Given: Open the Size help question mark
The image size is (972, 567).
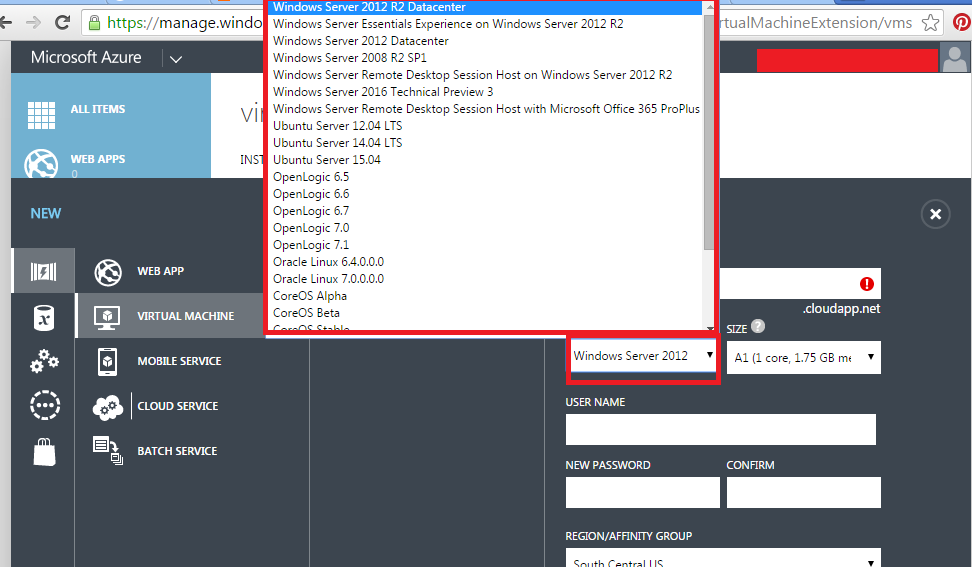Looking at the screenshot, I should coord(758,327).
